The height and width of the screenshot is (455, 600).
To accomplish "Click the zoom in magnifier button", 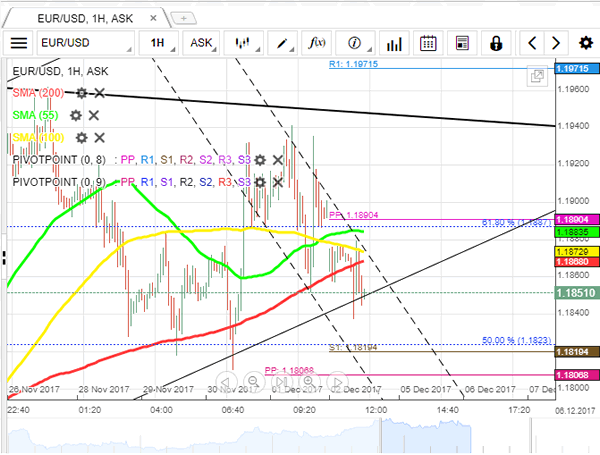I will pyautogui.click(x=309, y=382).
